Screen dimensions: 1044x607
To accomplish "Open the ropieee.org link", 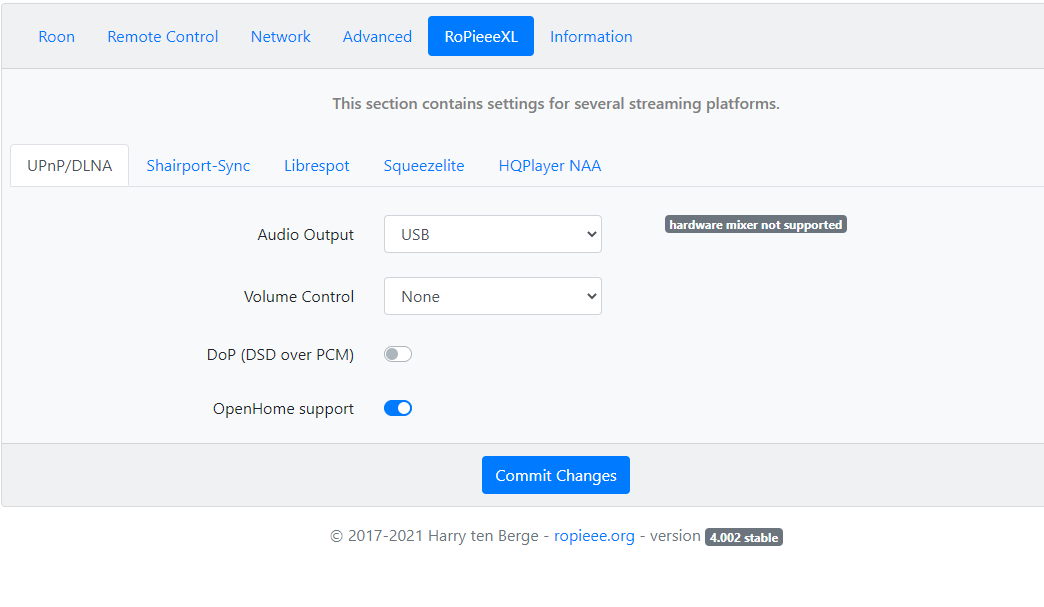I will pyautogui.click(x=595, y=536).
